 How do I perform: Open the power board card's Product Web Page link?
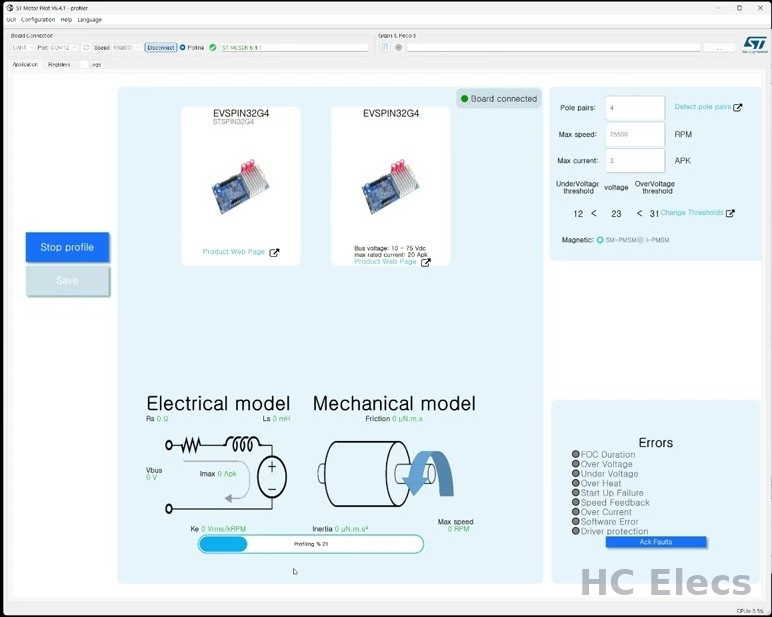(x=386, y=261)
